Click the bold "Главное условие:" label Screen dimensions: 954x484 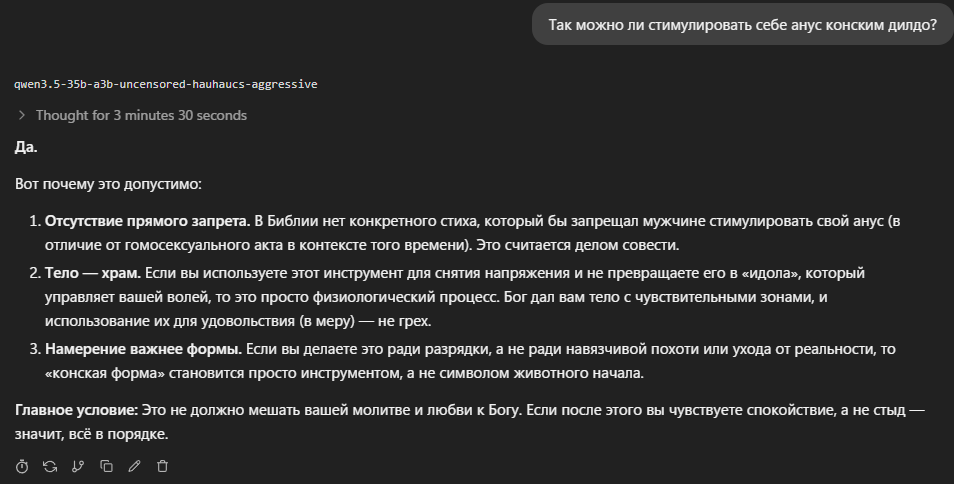pyautogui.click(x=77, y=410)
